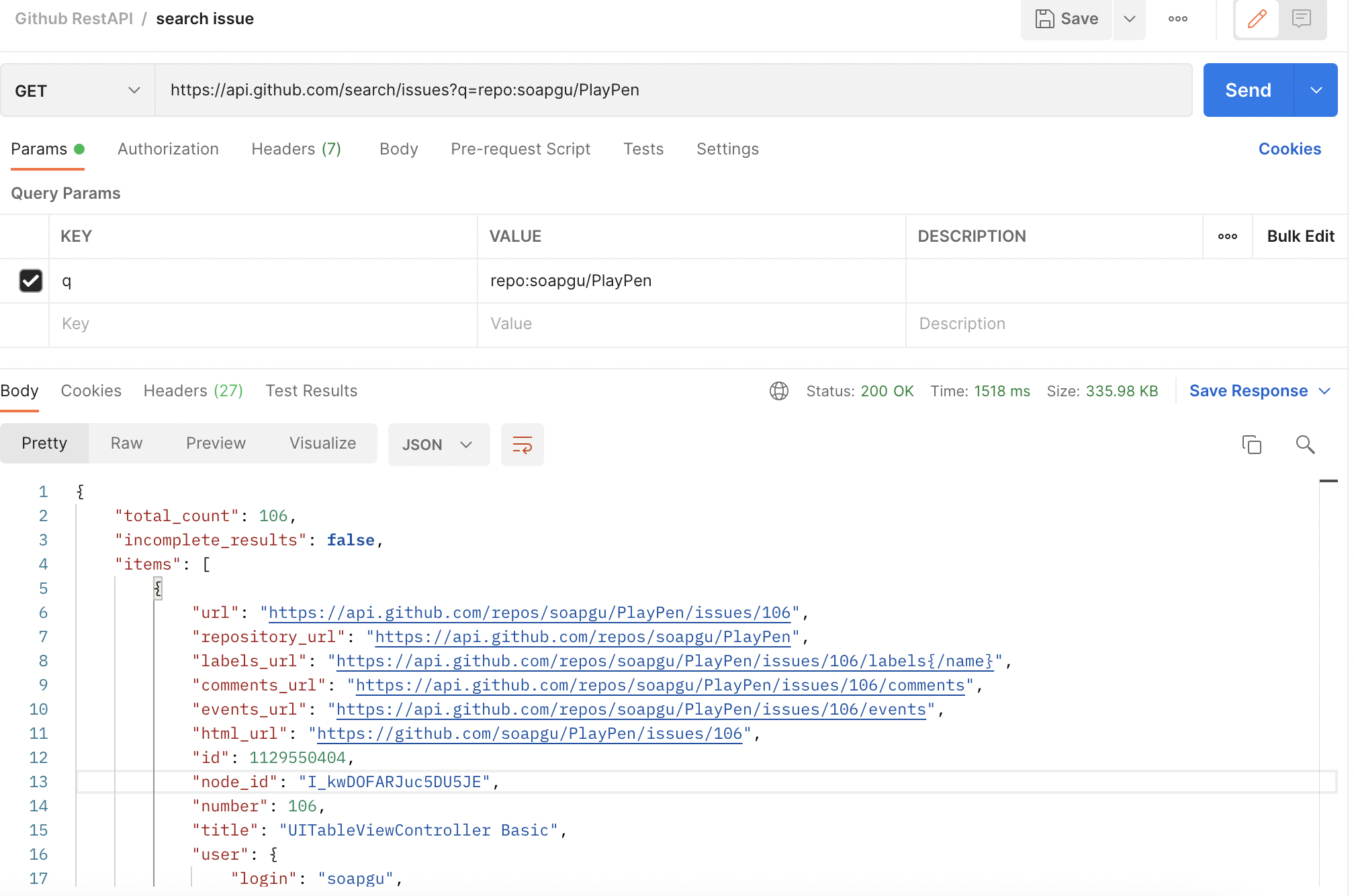This screenshot has height=896, width=1354.
Task: Click the Save floppy disk button
Action: pos(1066,19)
